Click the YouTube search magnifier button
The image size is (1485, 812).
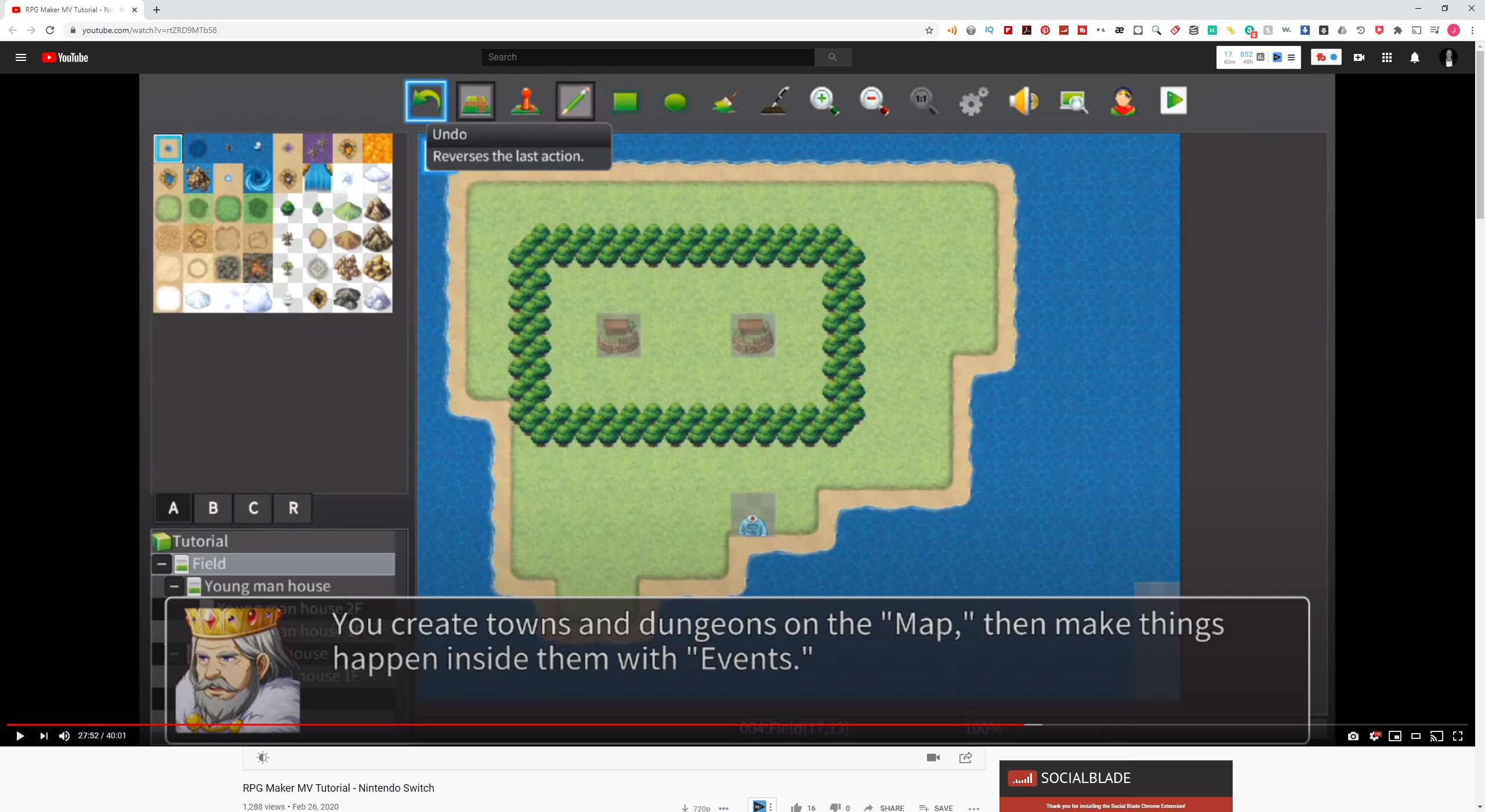[833, 57]
